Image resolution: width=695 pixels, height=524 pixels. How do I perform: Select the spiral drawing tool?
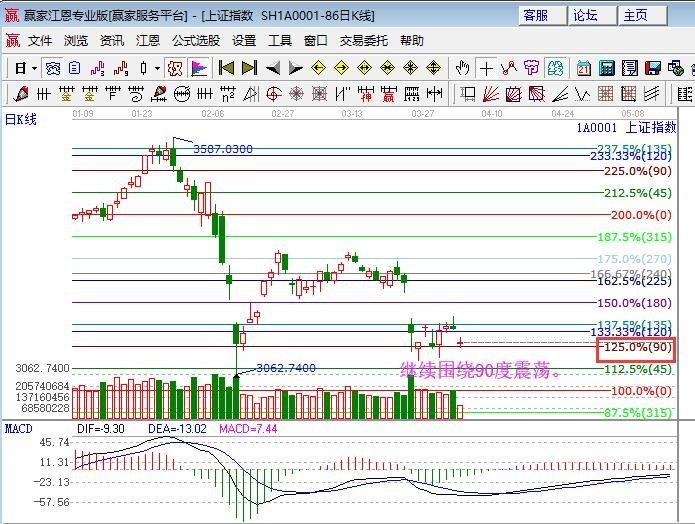click(x=273, y=94)
